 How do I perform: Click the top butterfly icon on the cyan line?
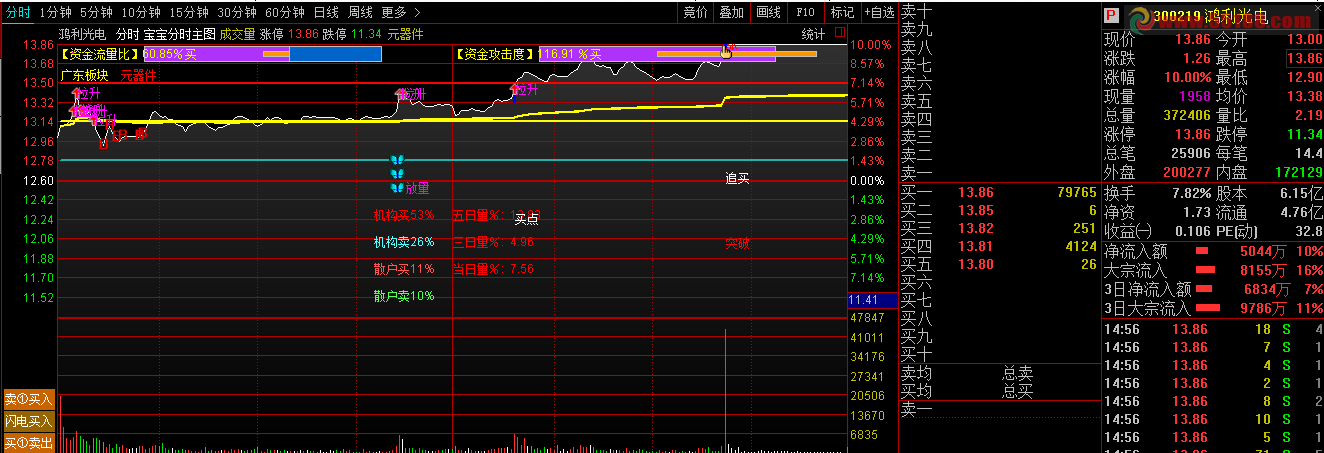point(397,160)
